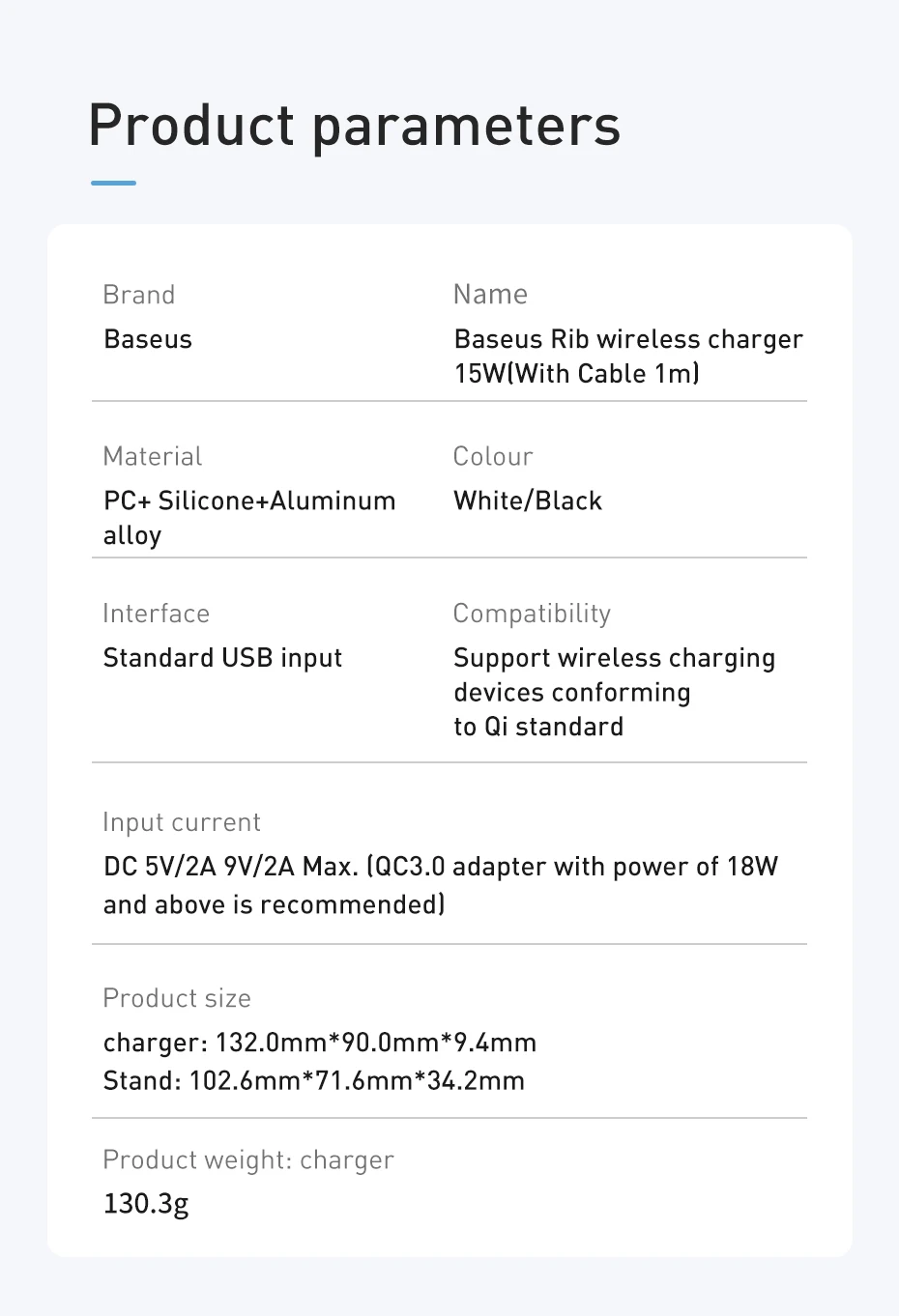Select the "Brand" label
The height and width of the screenshot is (1316, 899).
tap(139, 295)
